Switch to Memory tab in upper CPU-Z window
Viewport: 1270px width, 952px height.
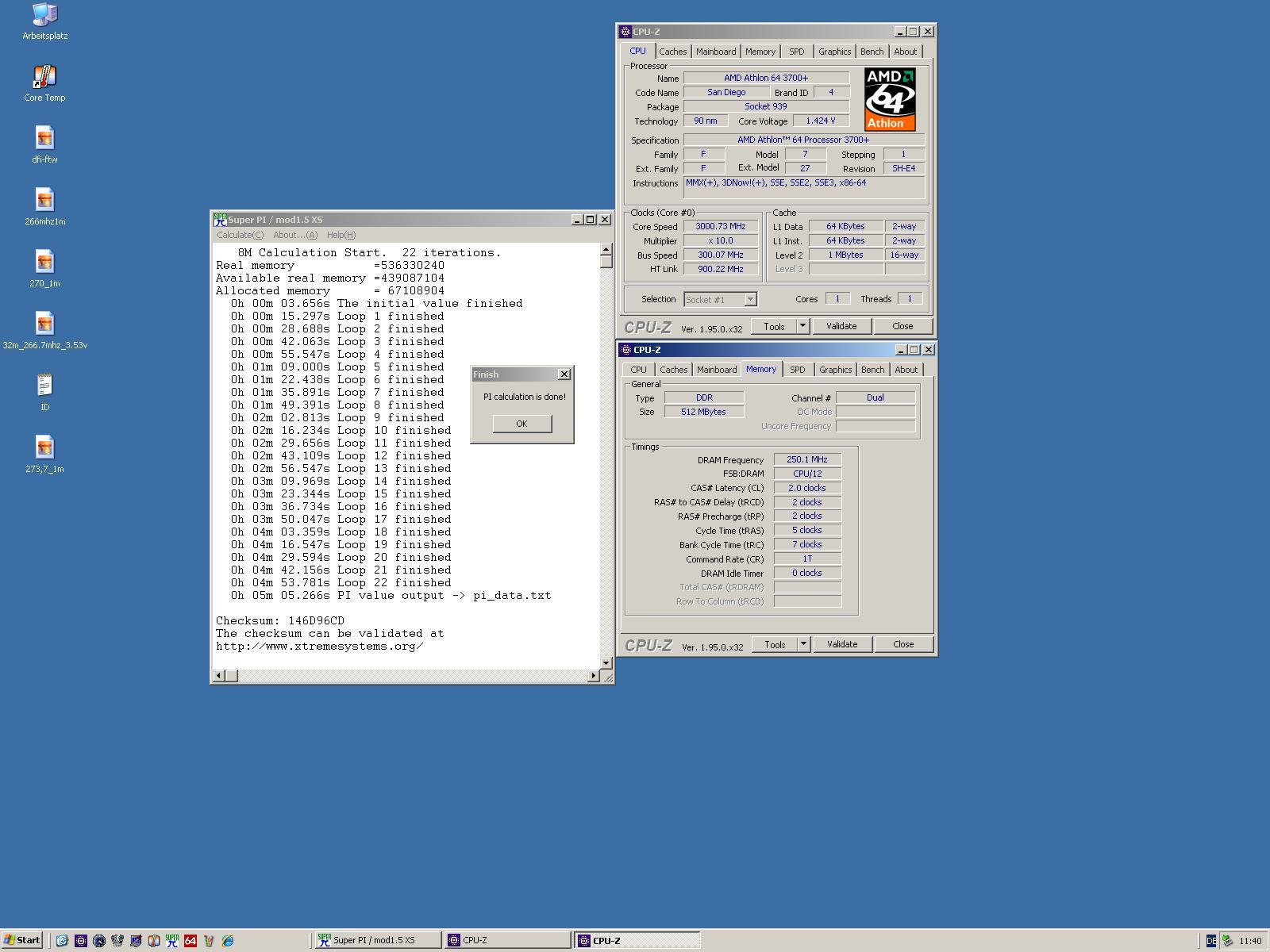coord(760,52)
